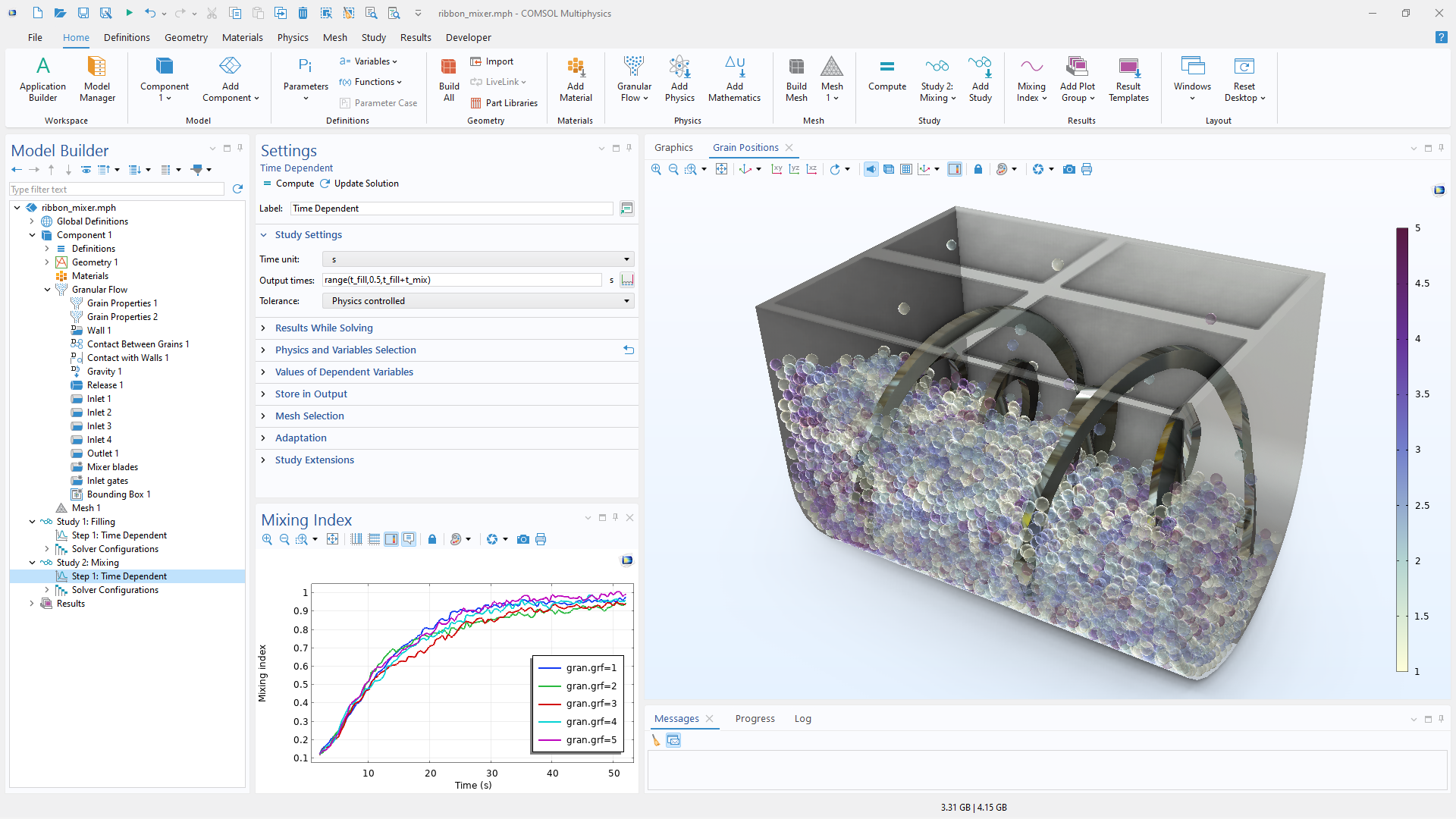This screenshot has width=1456, height=819.
Task: Expand the Results While Solving section
Action: click(x=324, y=328)
